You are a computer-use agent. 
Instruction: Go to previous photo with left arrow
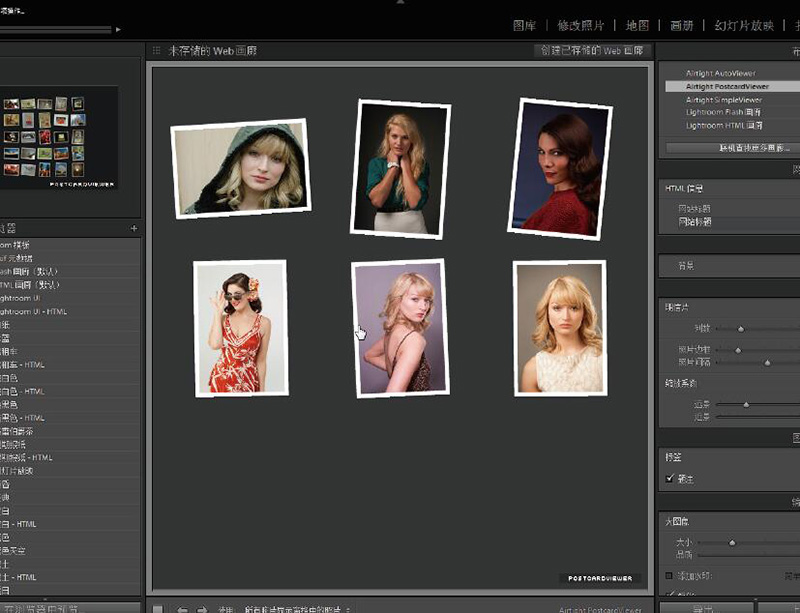pos(182,608)
